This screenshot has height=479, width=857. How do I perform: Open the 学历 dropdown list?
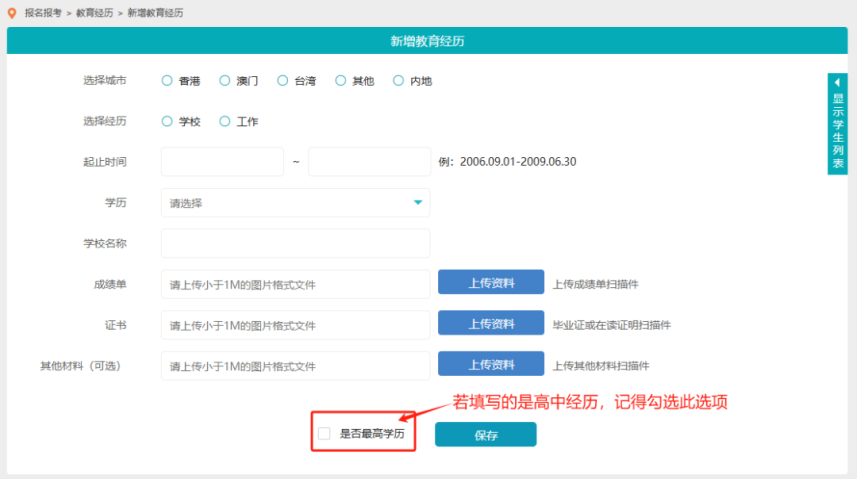[295, 203]
